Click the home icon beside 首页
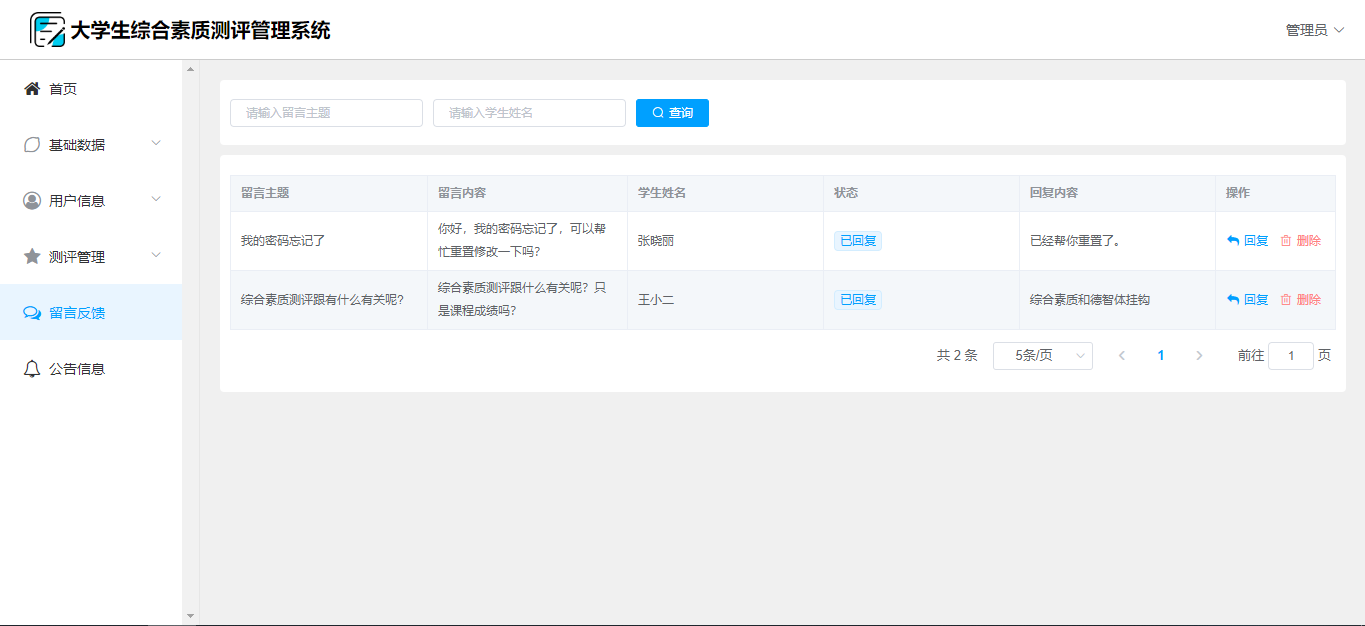Screen dimensions: 1365x626 click(x=32, y=89)
